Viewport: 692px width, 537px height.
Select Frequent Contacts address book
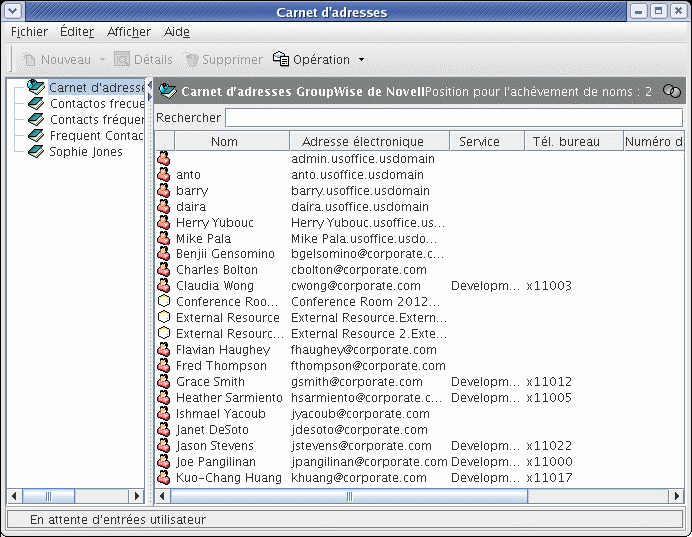point(97,135)
